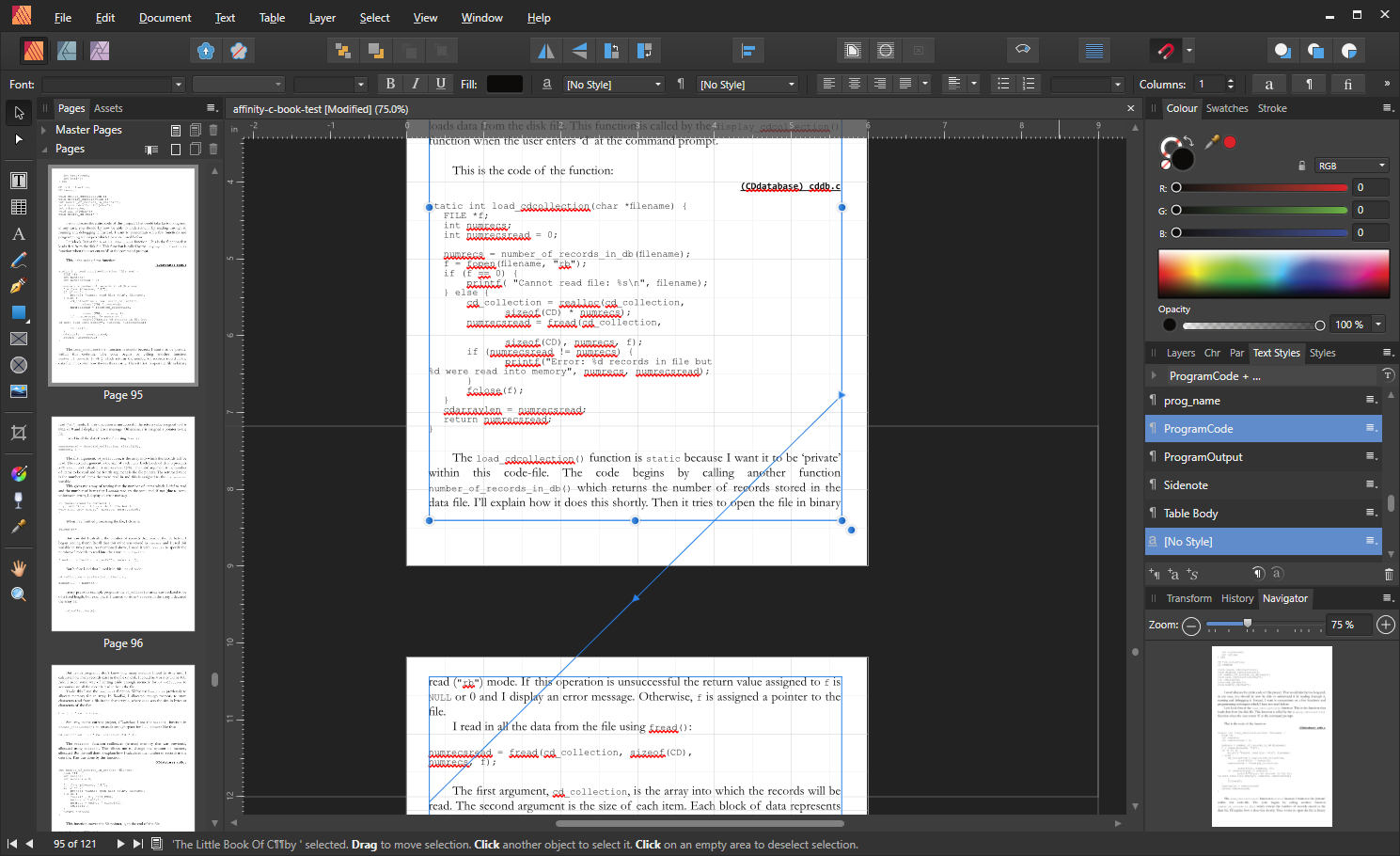Select the Move tool arrow
This screenshot has width=1400, height=856.
click(x=19, y=113)
